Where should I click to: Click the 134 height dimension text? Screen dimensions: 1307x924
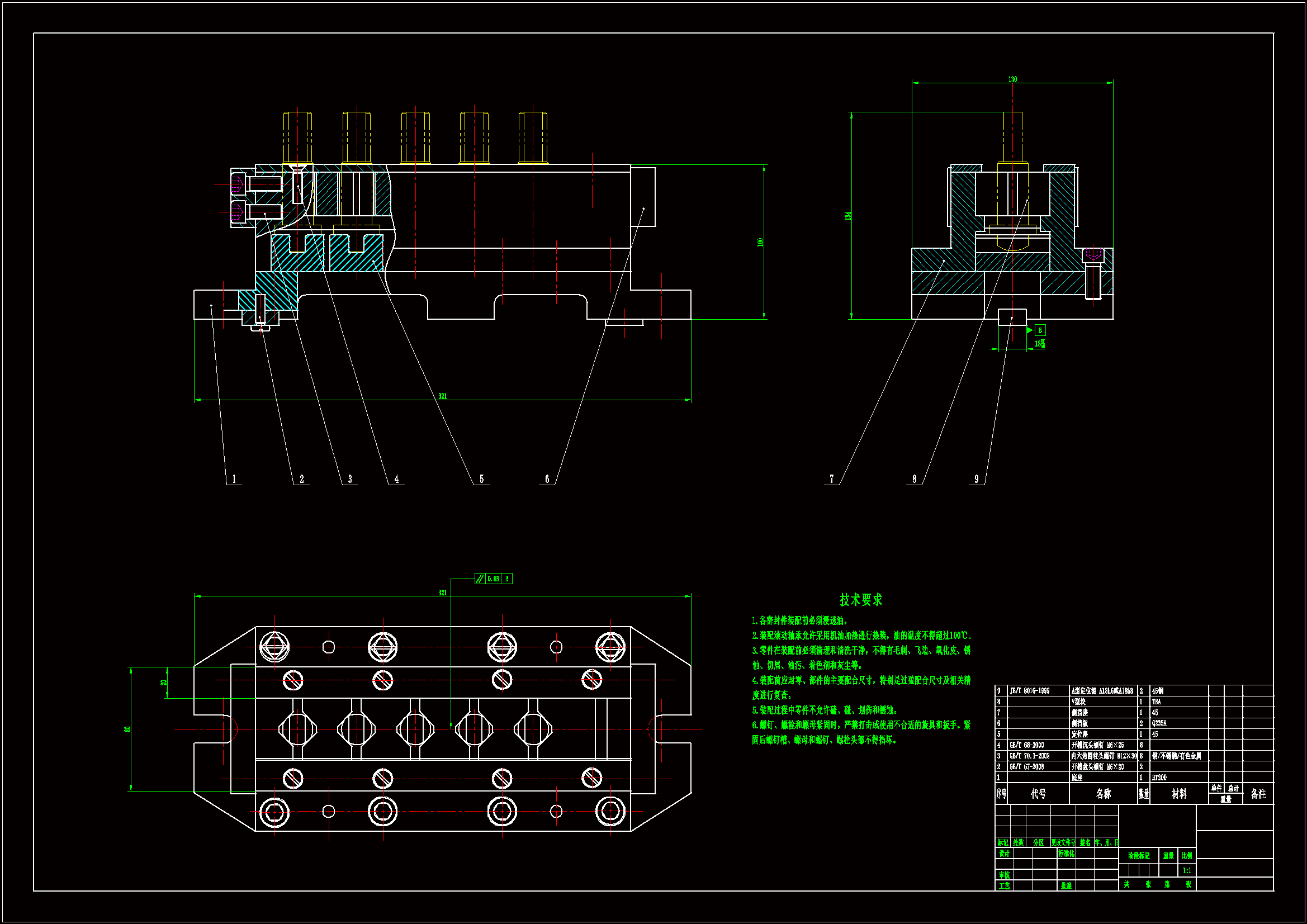click(x=847, y=216)
